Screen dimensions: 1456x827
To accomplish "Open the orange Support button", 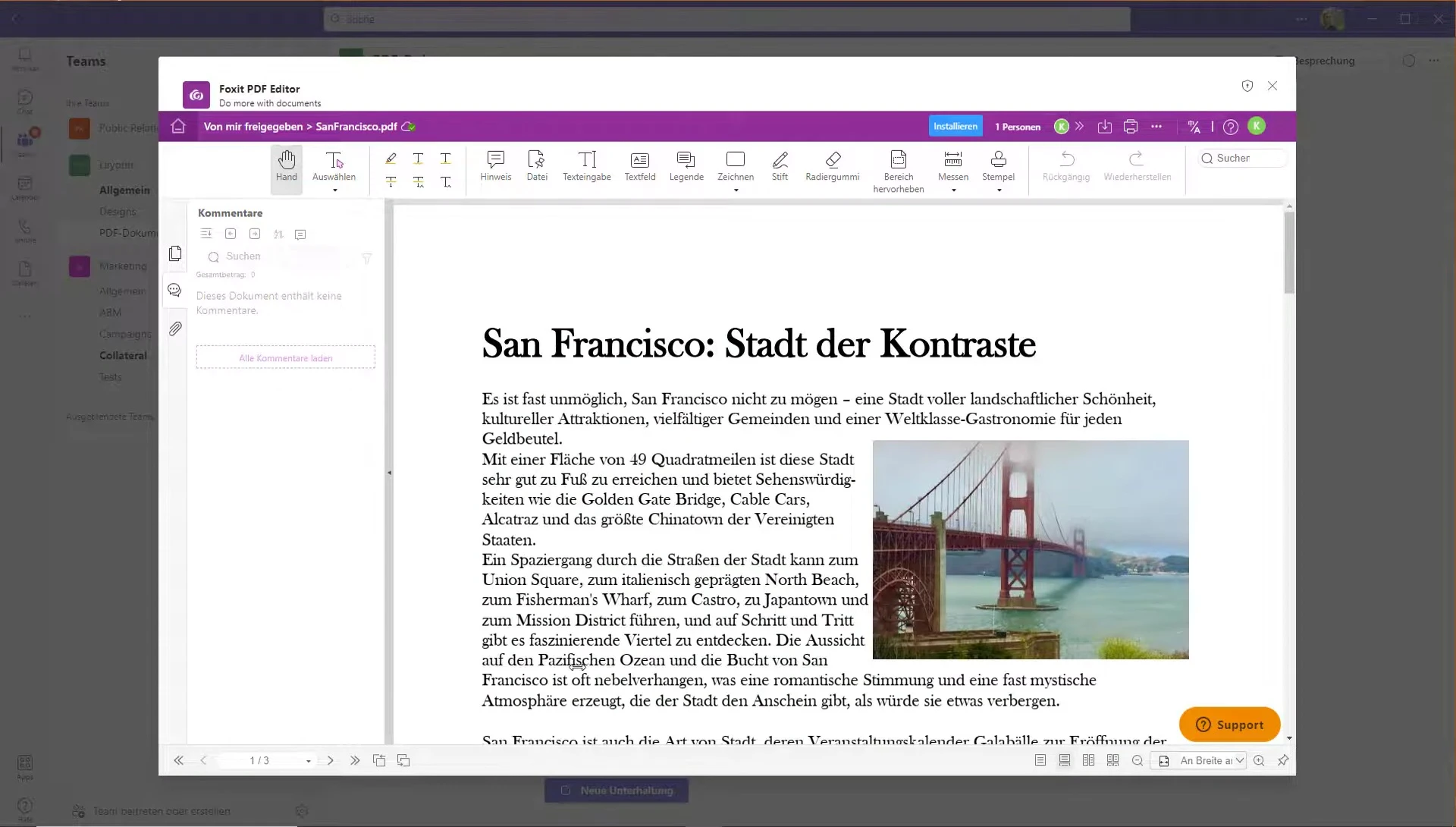I will (x=1229, y=725).
